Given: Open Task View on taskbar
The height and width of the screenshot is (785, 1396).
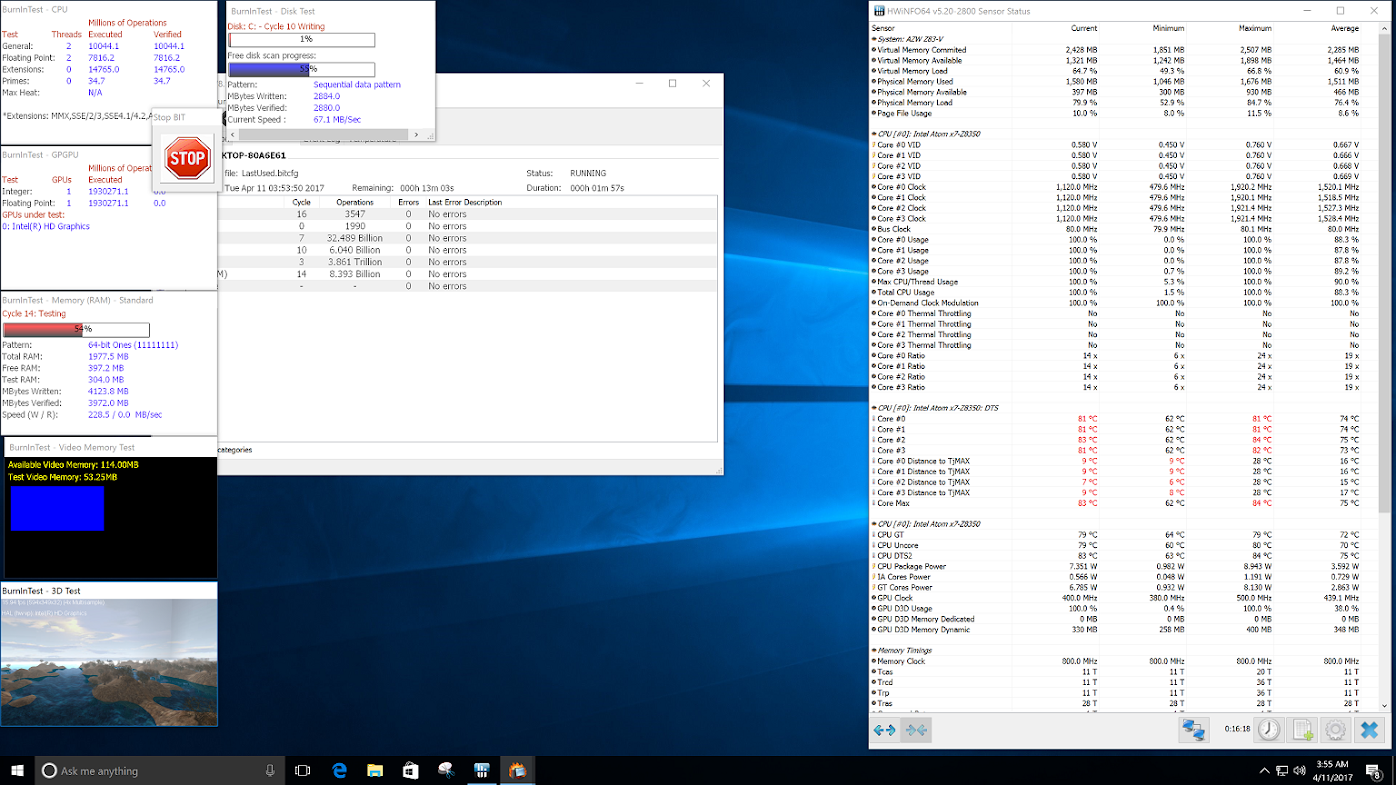Looking at the screenshot, I should point(303,770).
